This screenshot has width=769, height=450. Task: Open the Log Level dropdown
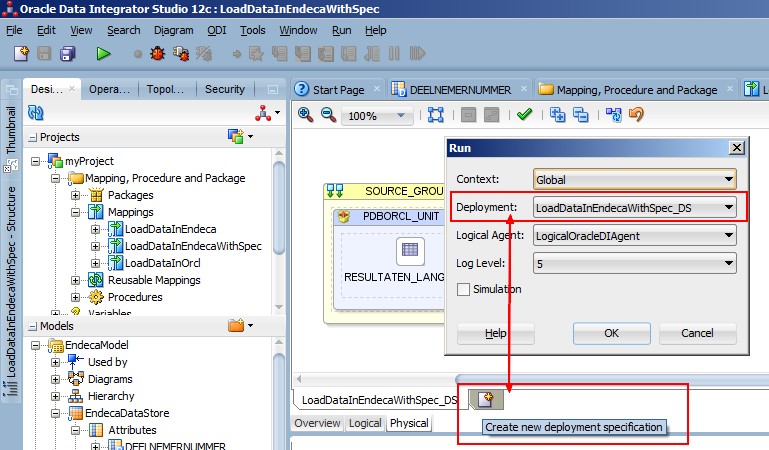tap(635, 264)
